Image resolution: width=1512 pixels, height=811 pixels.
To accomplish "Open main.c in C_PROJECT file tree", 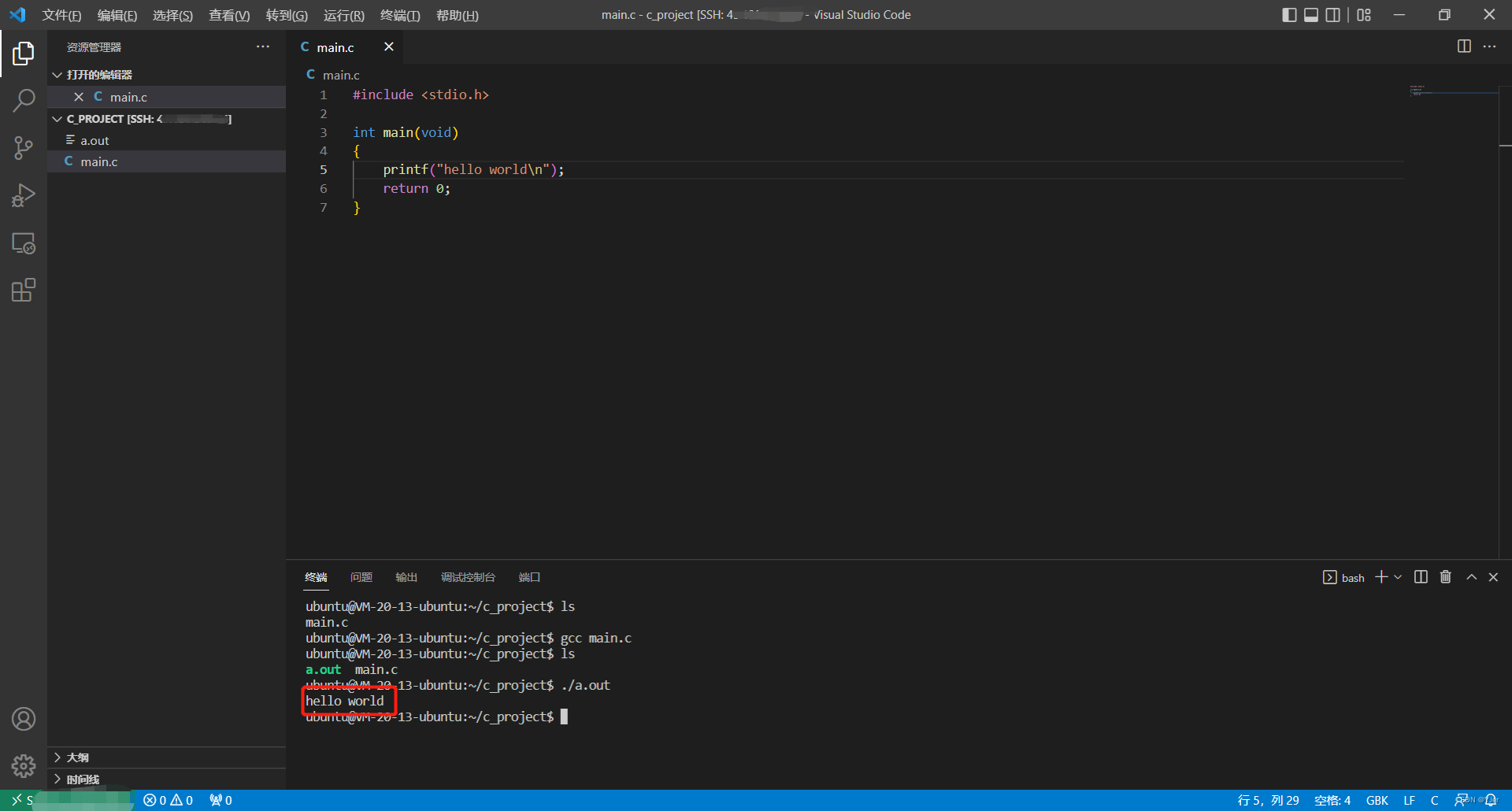I will point(166,161).
